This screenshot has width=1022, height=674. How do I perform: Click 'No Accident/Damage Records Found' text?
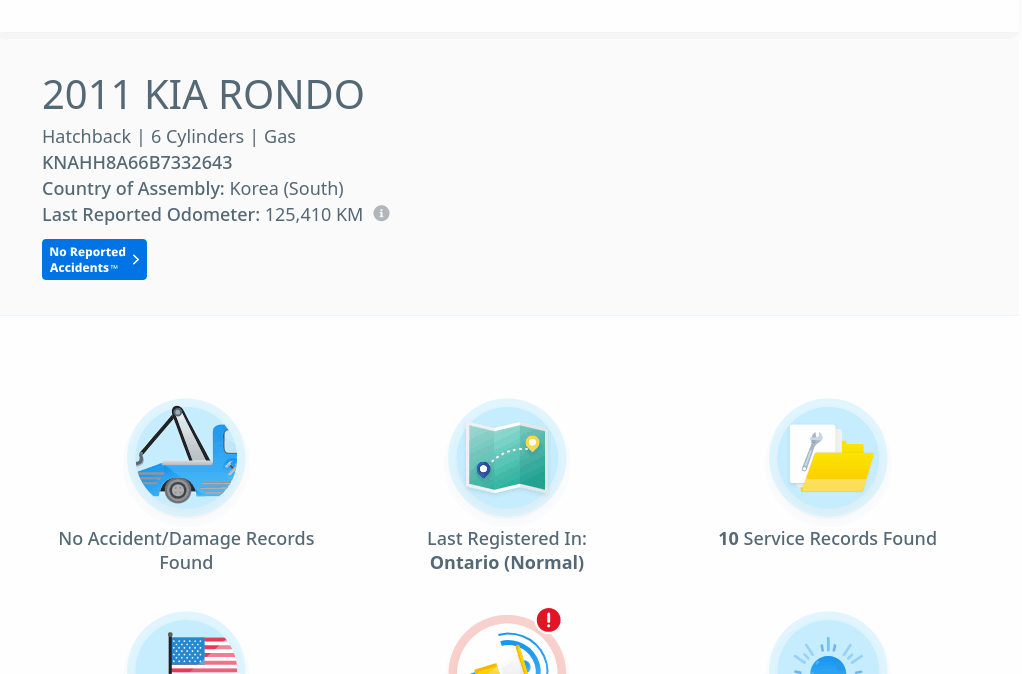[186, 550]
